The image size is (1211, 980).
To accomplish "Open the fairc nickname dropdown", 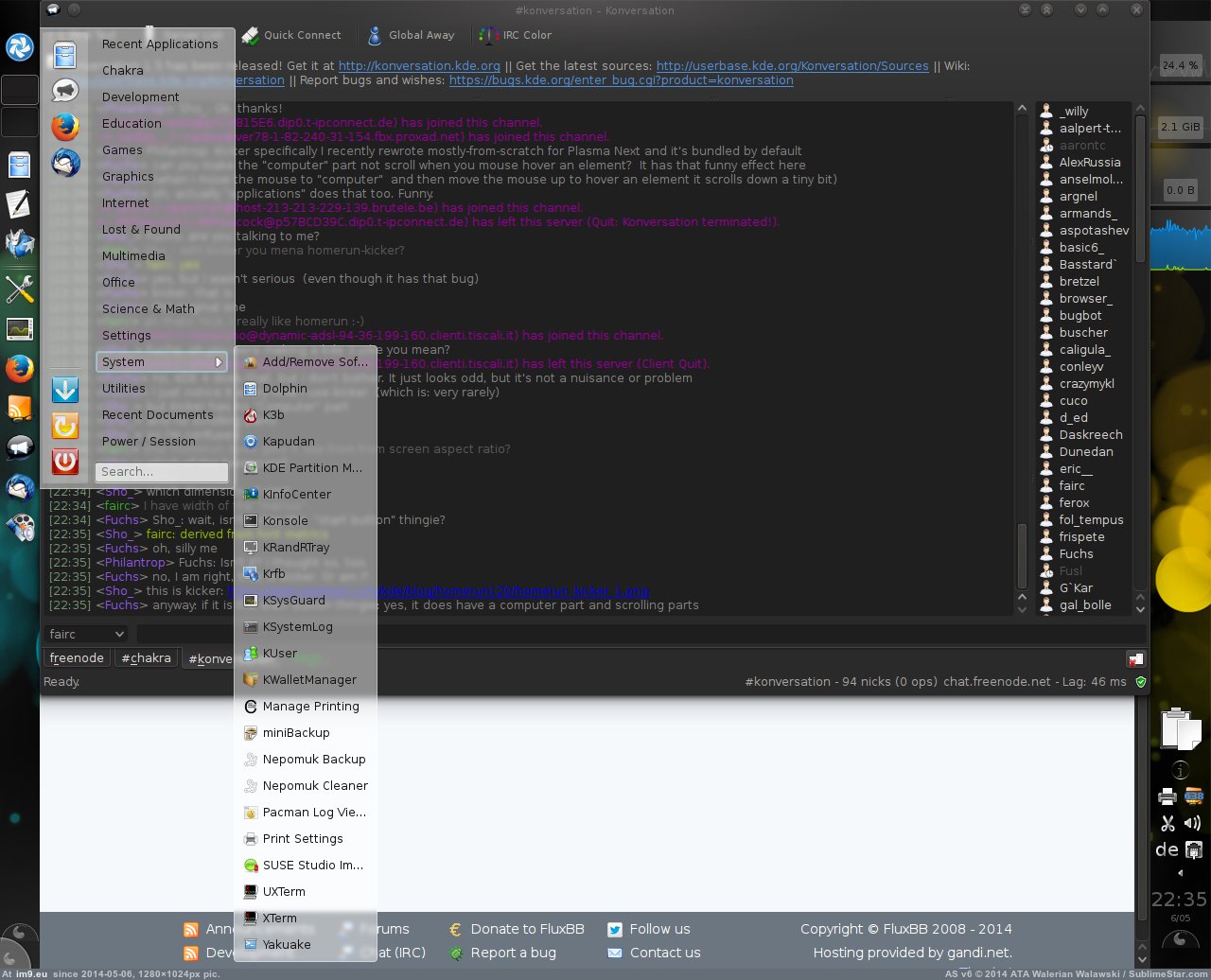I will coord(85,634).
